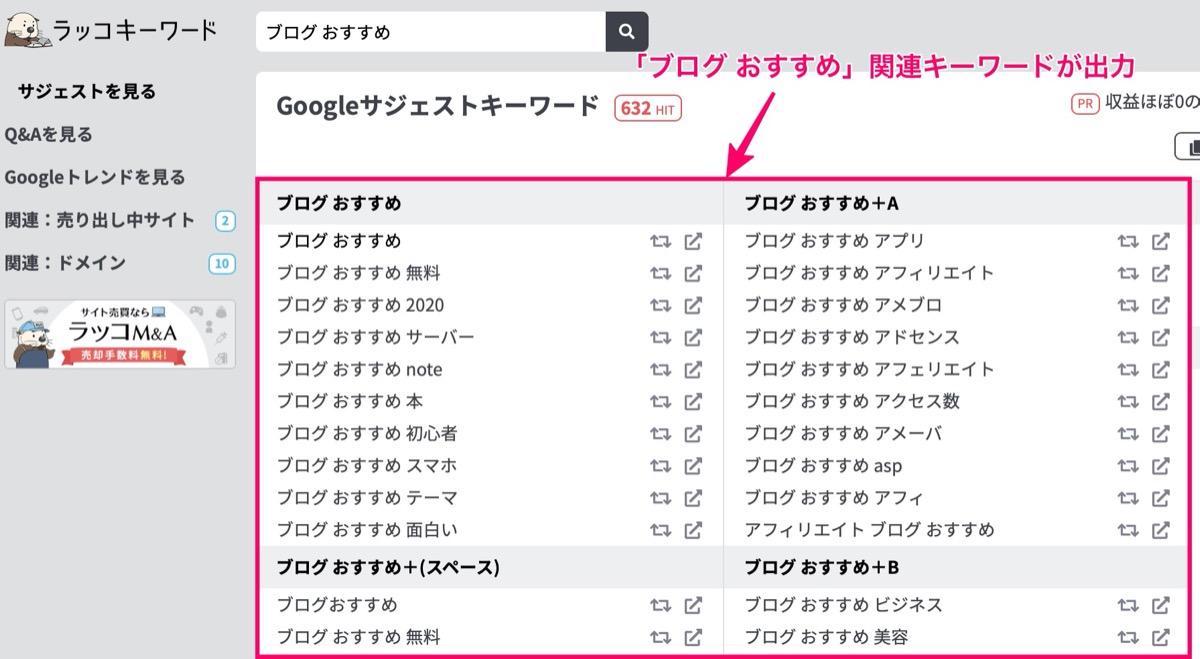Re-search icon for ブログ おすすめ 本

660,401
